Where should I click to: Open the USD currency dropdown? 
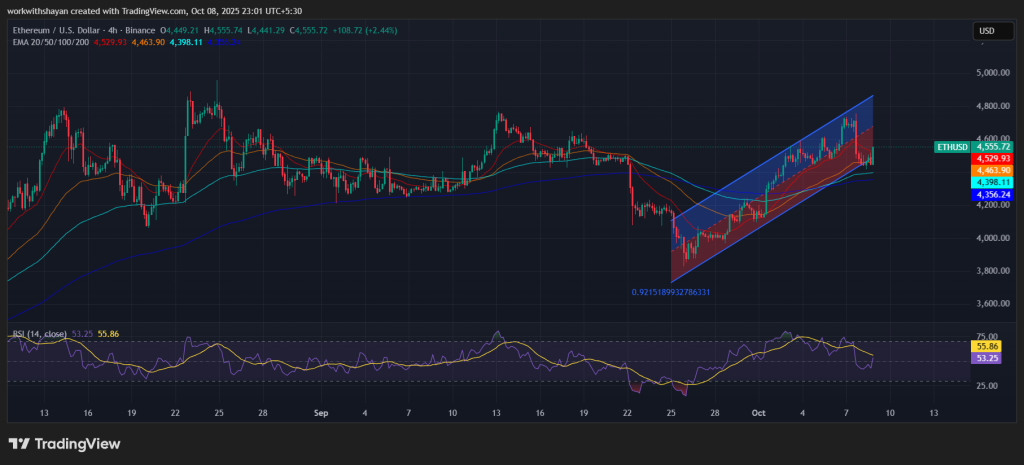(986, 32)
